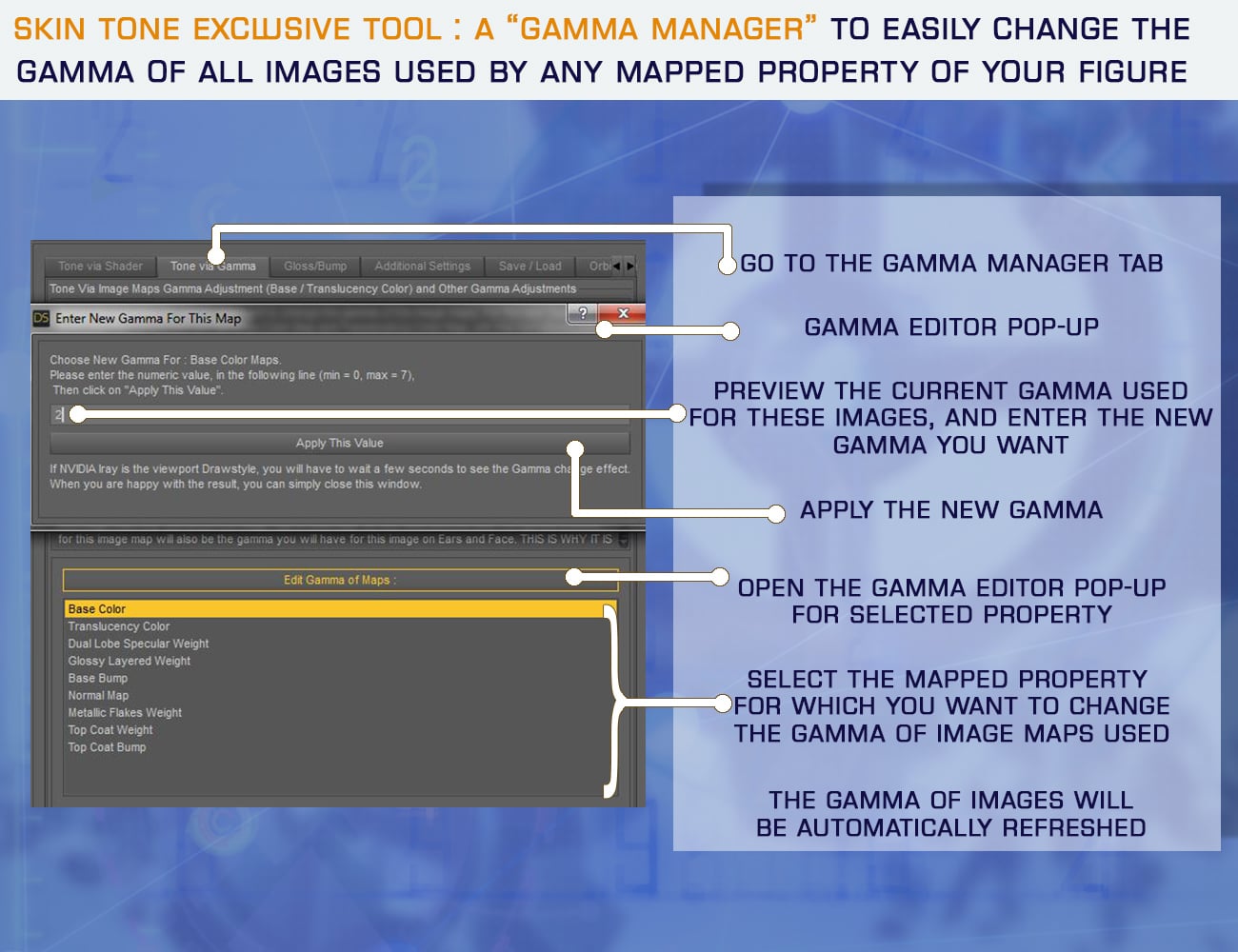Select the Normal Map property
1238x952 pixels.
98,696
